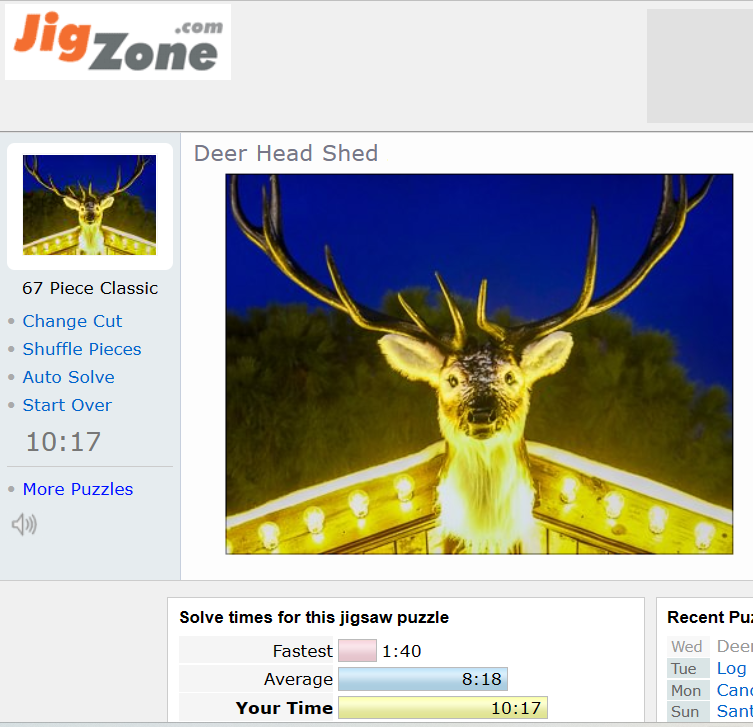Open Sunday's recent puzzle link

coord(735,711)
